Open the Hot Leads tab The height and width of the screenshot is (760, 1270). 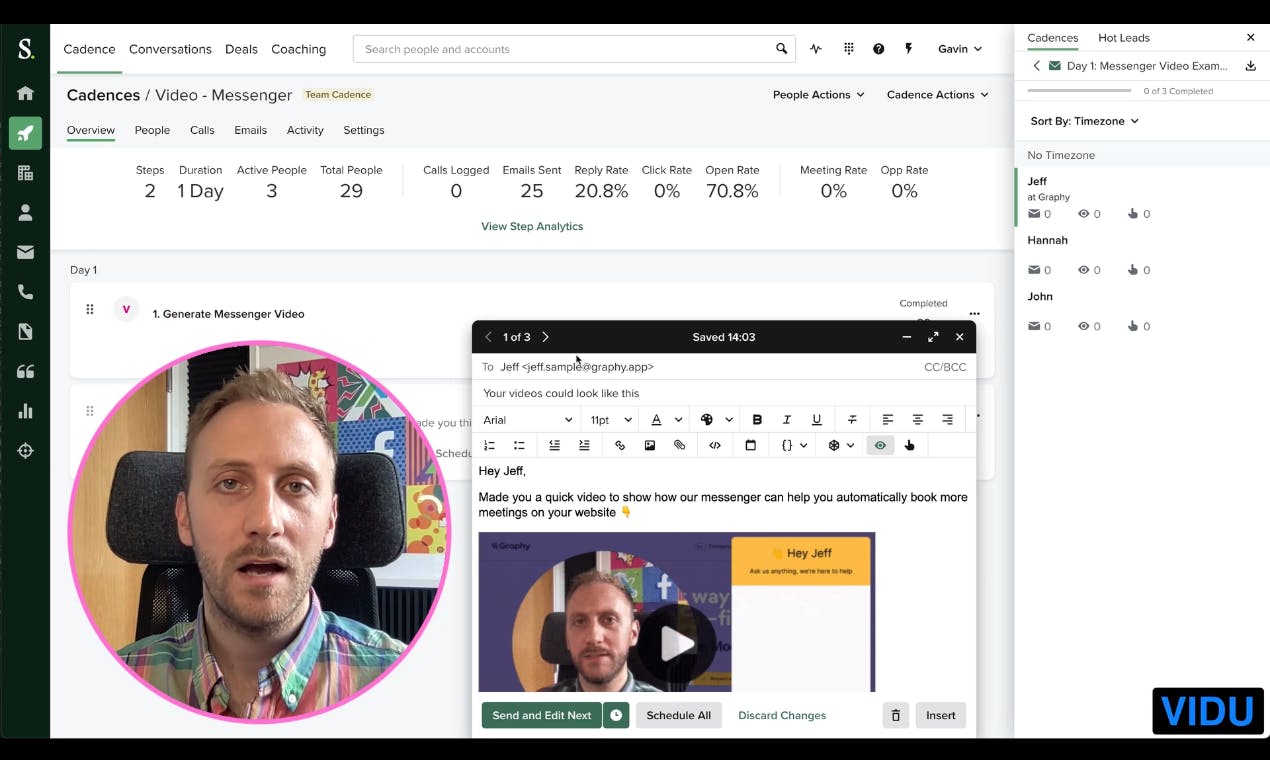(x=1124, y=38)
